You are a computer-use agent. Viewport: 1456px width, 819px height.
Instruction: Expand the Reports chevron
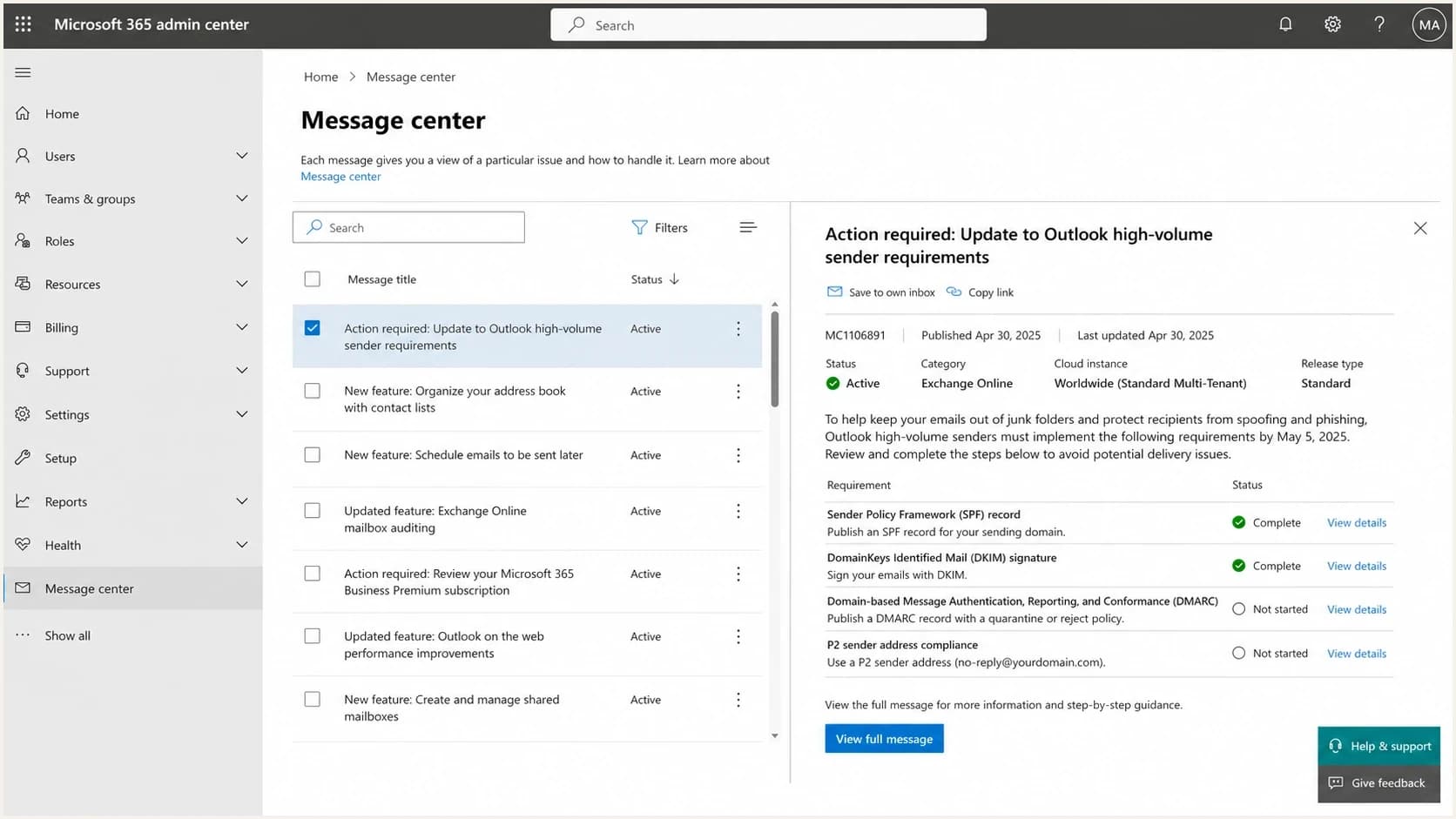[242, 501]
